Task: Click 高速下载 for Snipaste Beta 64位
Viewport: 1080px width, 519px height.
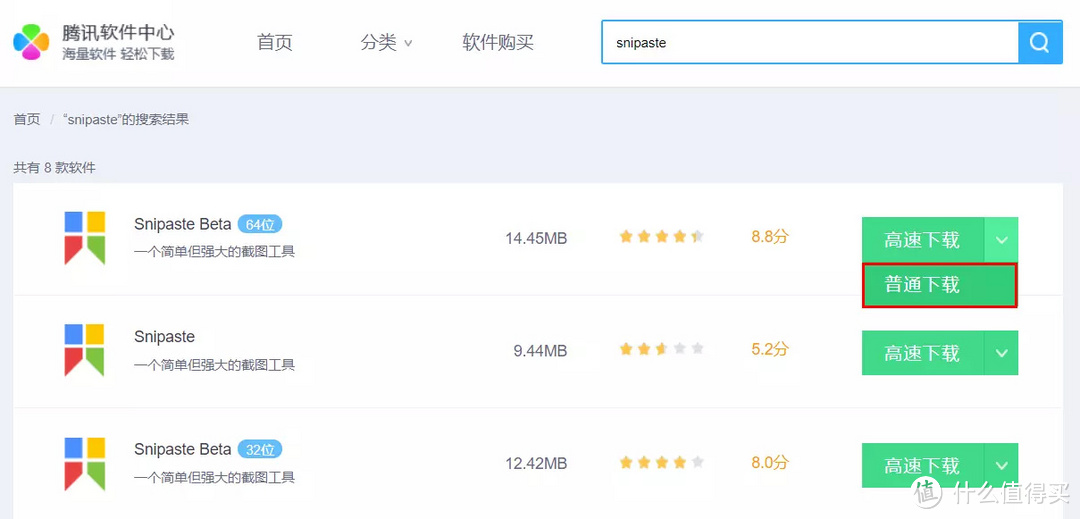Action: tap(922, 240)
